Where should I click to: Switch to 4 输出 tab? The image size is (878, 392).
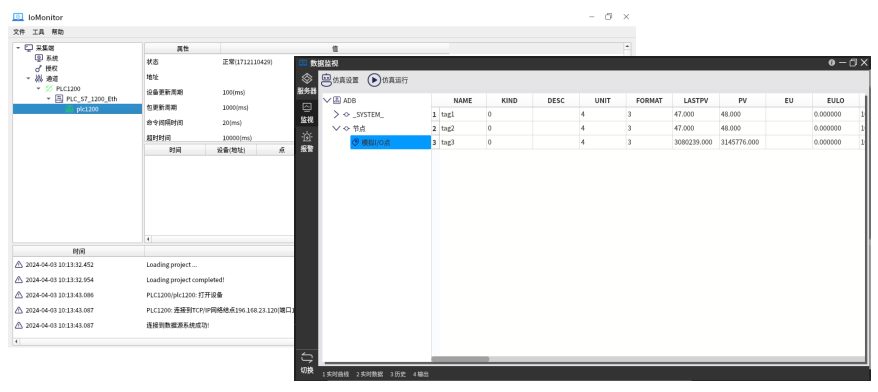(x=421, y=374)
